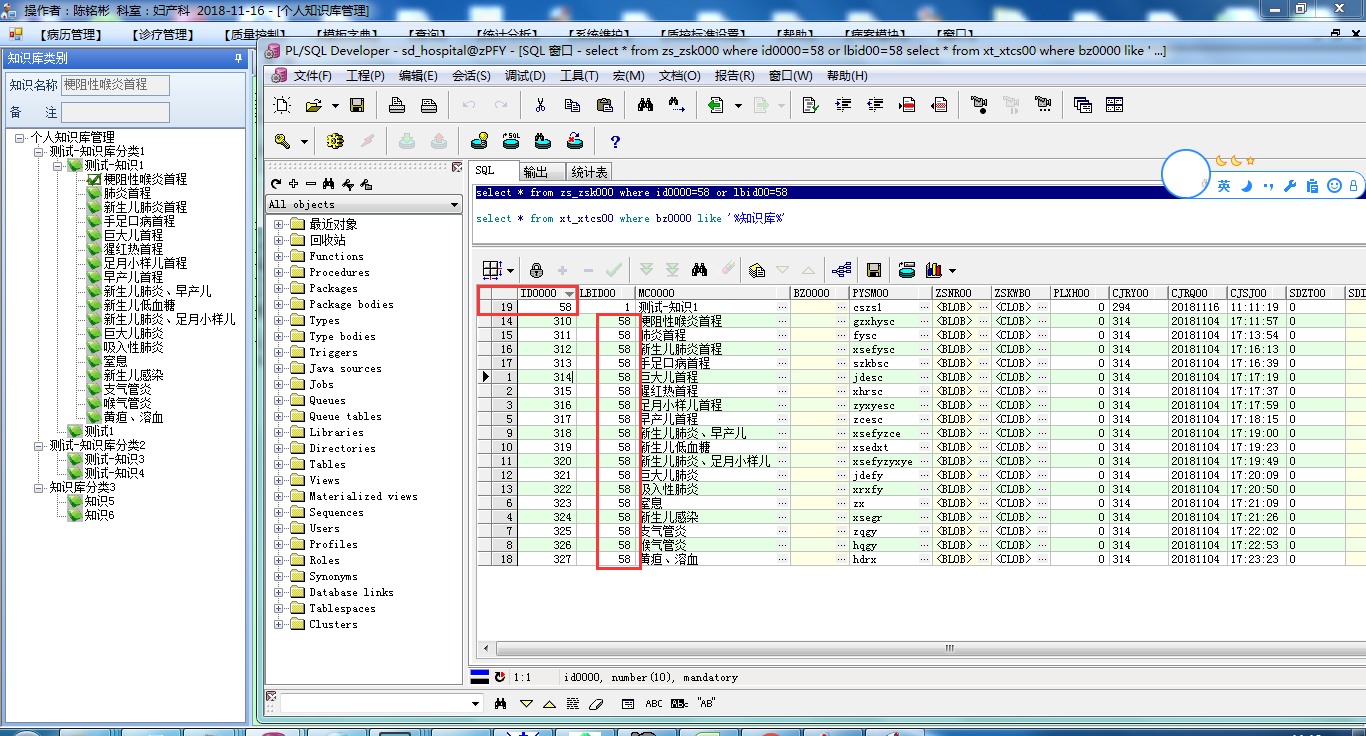The image size is (1366, 736).
Task: Click the Print icon in main toolbar
Action: click(x=397, y=105)
